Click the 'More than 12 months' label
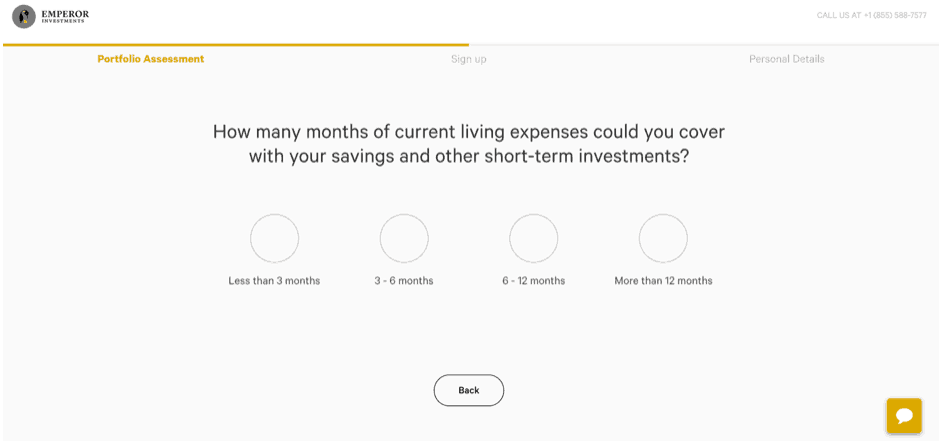 pyautogui.click(x=663, y=281)
